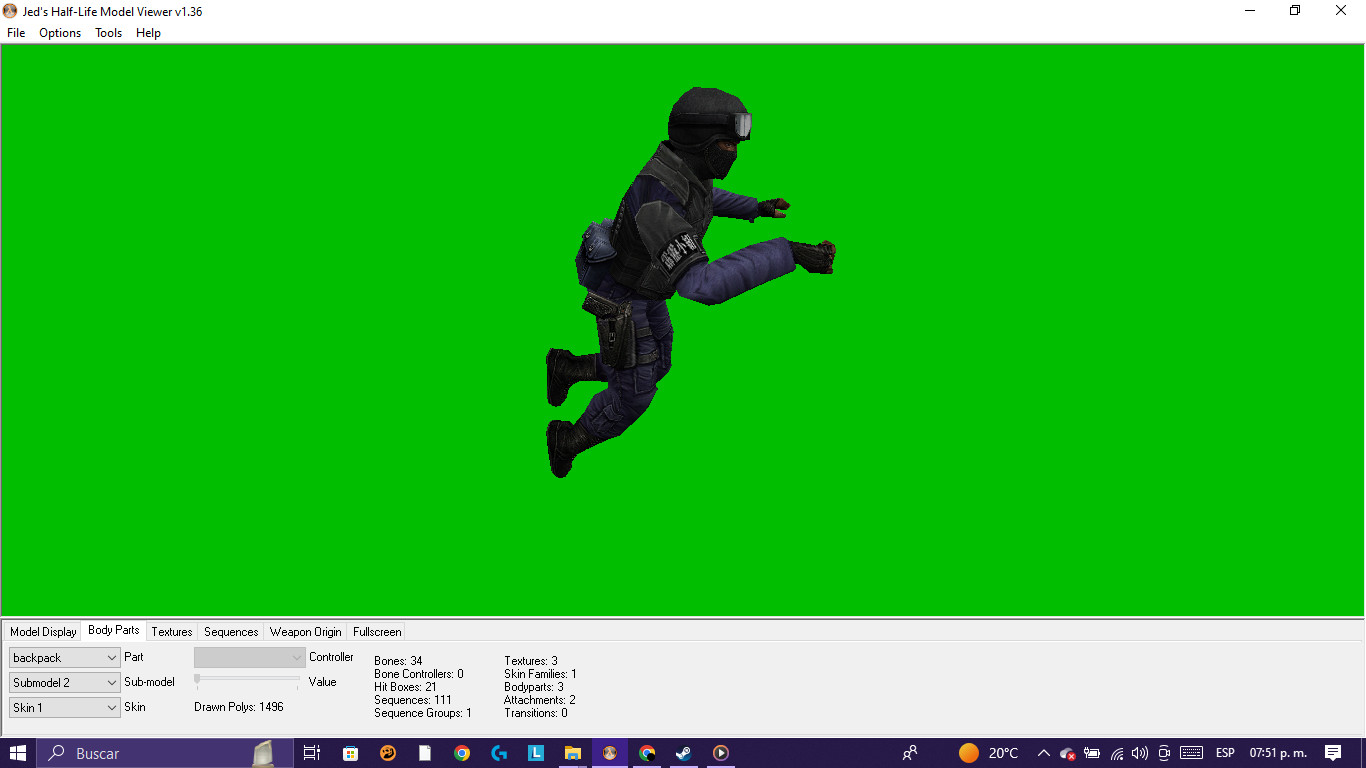The width and height of the screenshot is (1366, 768).
Task: Click the Hit Boxes: 21 statistic
Action: [x=405, y=687]
